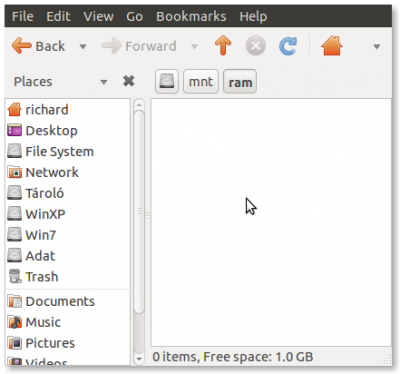400x374 pixels.
Task: Expand the toolbar overflow arrow
Action: click(377, 46)
